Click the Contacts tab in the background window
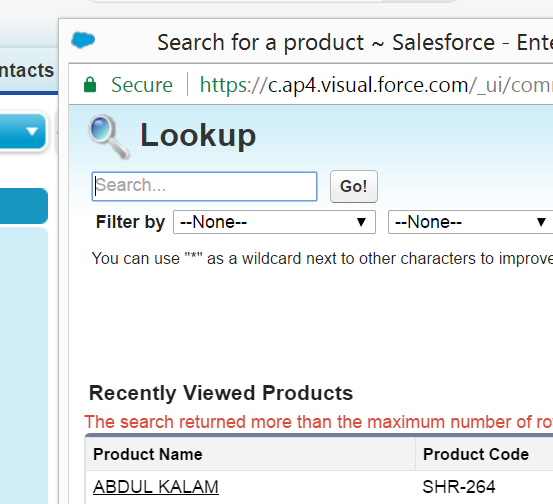The image size is (553, 504). (x=27, y=70)
